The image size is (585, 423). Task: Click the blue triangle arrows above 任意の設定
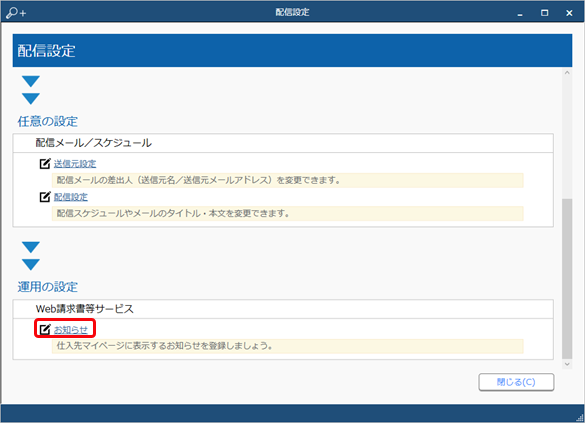pyautogui.click(x=31, y=90)
